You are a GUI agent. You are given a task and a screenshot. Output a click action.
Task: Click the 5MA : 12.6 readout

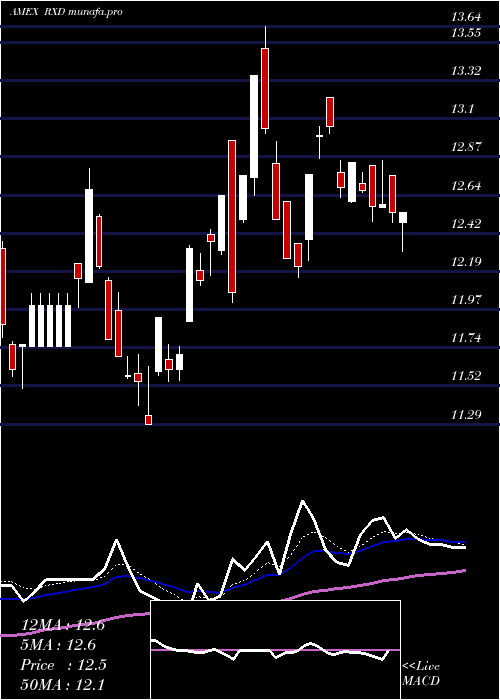pos(58,645)
